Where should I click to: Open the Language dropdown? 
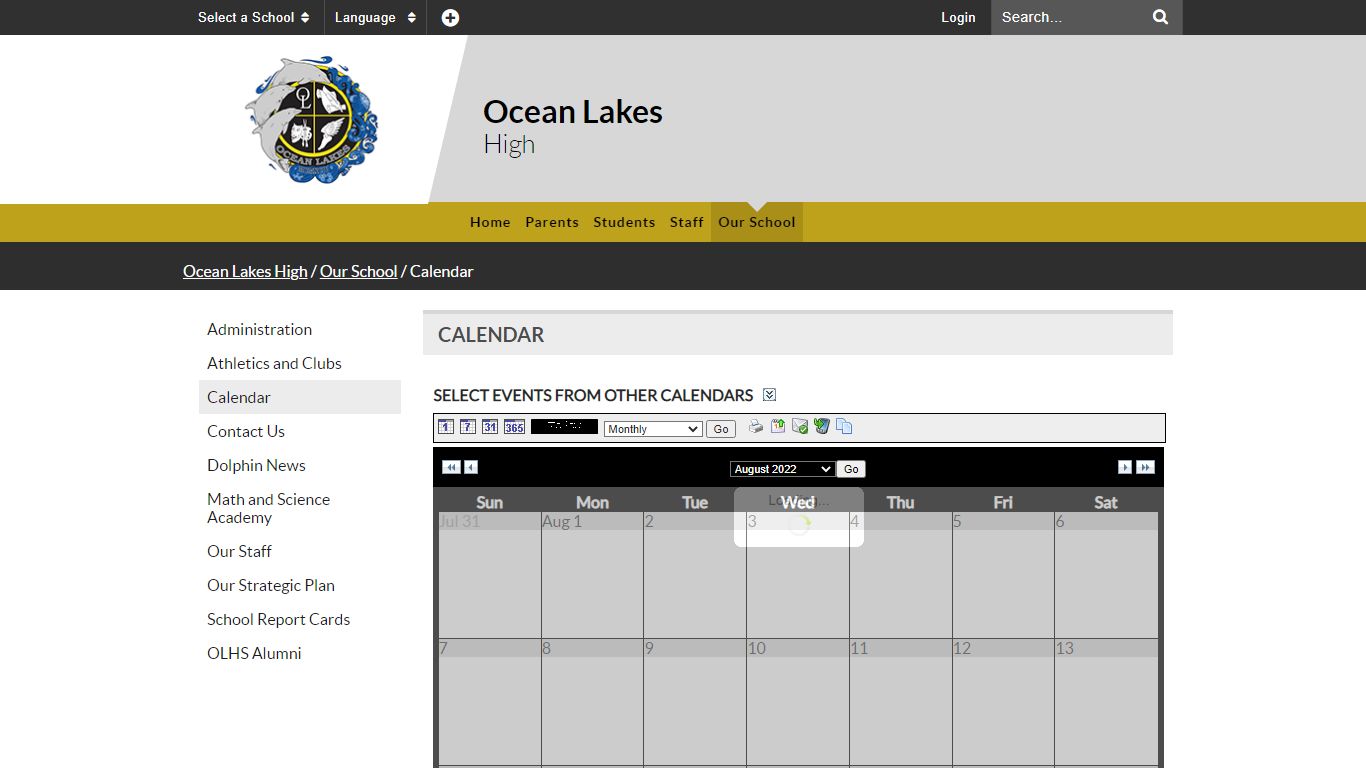(375, 17)
